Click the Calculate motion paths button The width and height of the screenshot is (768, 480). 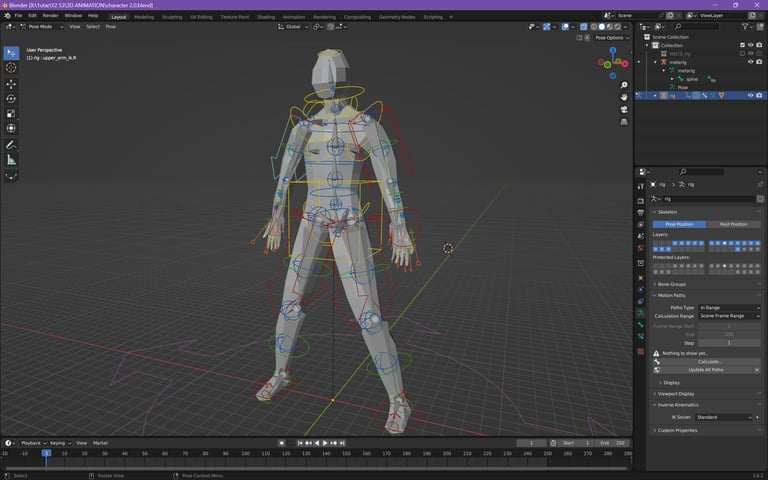tap(710, 361)
